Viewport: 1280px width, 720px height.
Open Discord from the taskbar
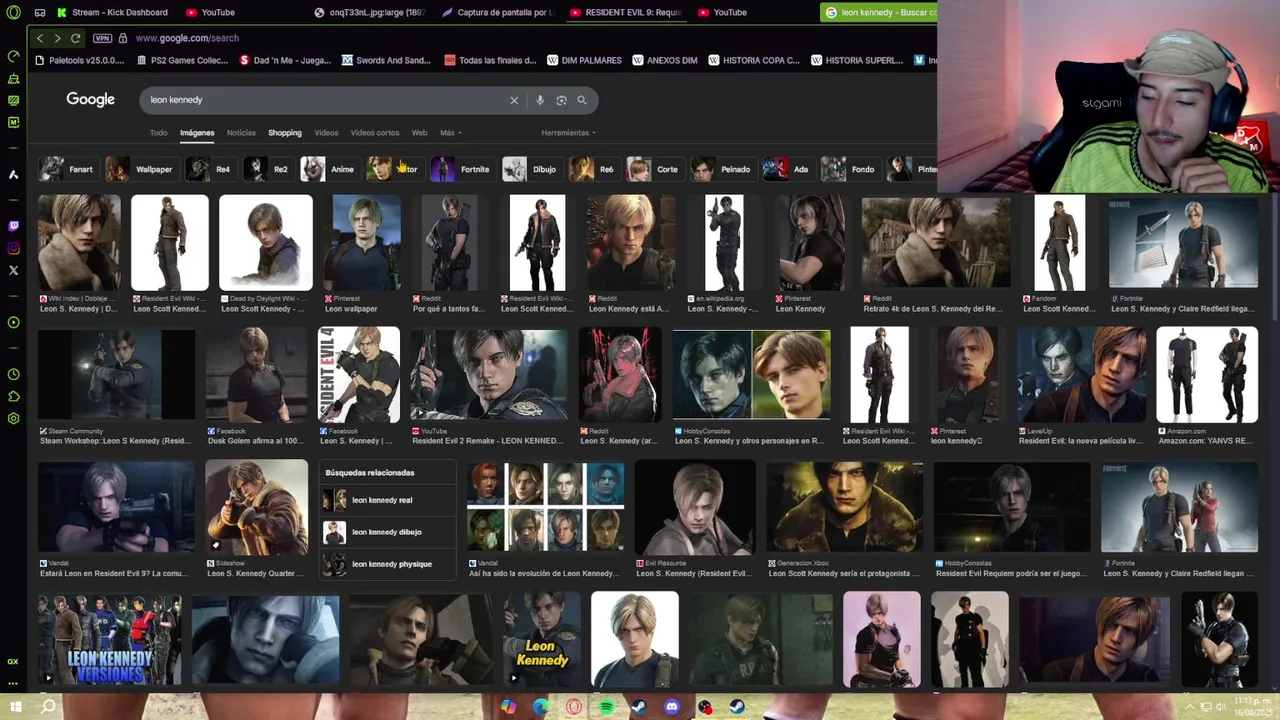pos(672,707)
